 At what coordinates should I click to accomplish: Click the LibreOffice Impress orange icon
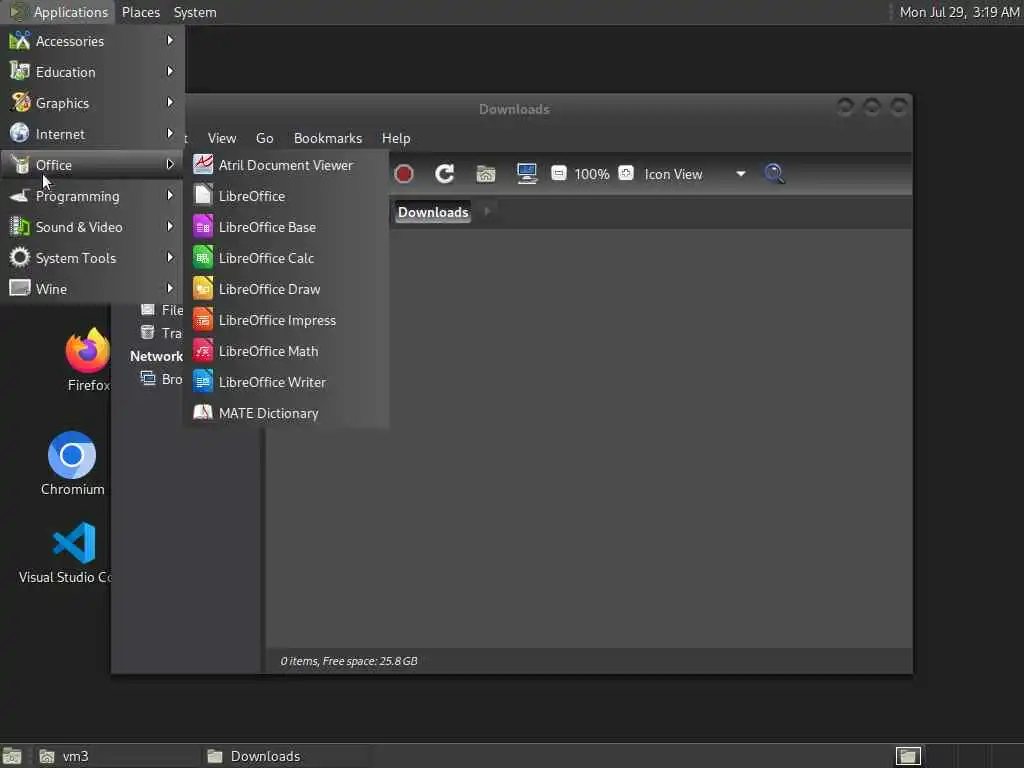coord(203,319)
